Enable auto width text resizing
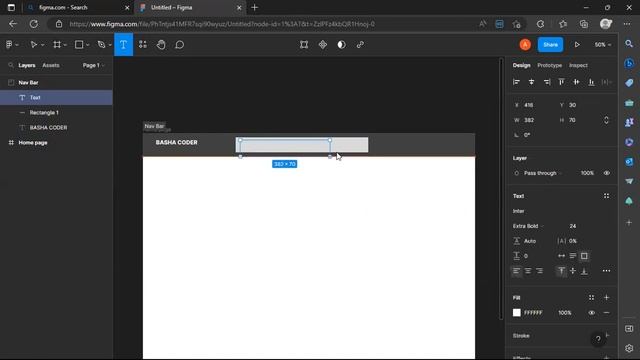 562,256
